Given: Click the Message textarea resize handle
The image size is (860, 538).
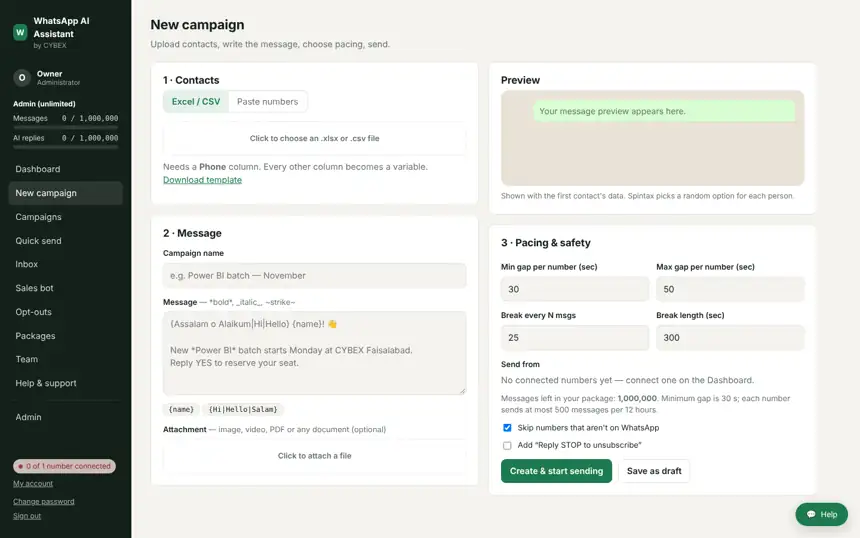Looking at the screenshot, I should (462, 390).
